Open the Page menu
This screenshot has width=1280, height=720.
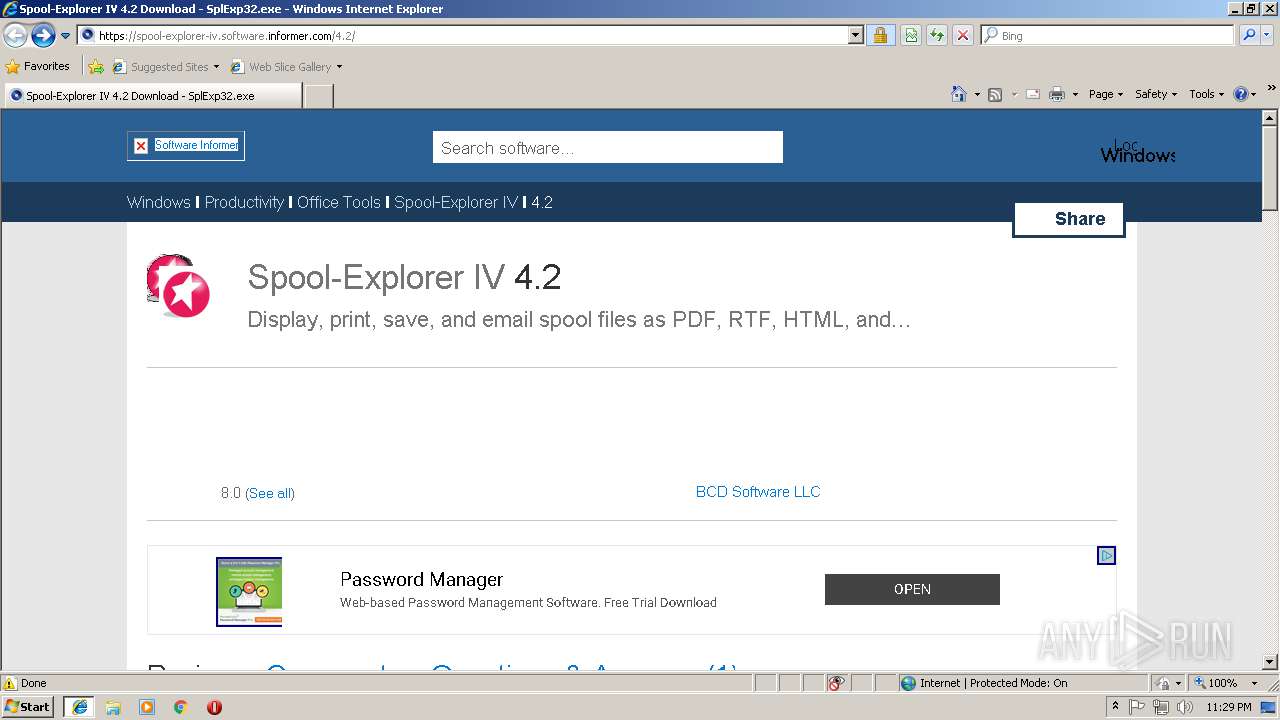[x=1106, y=94]
